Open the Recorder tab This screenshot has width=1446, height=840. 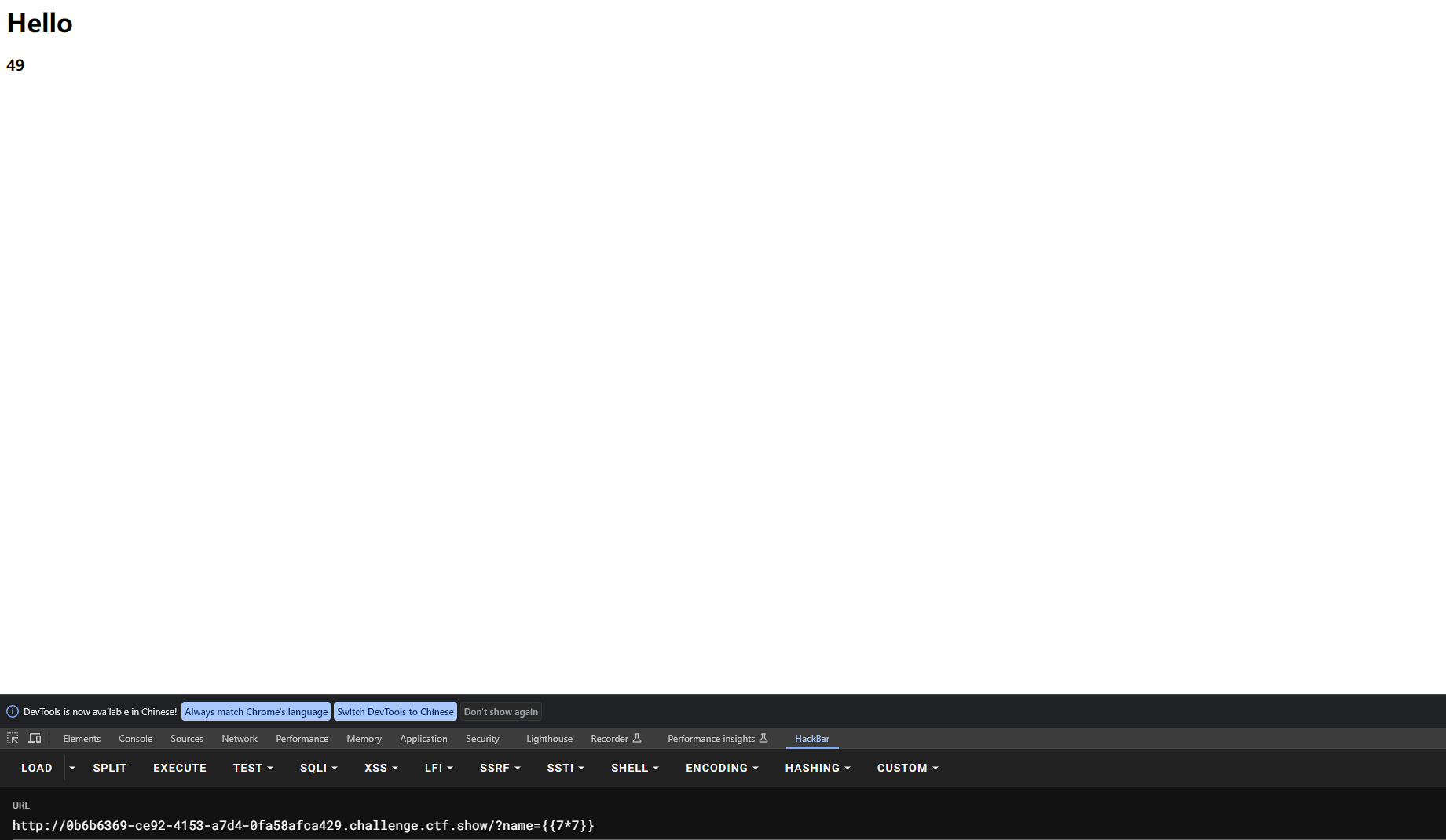pyautogui.click(x=610, y=739)
